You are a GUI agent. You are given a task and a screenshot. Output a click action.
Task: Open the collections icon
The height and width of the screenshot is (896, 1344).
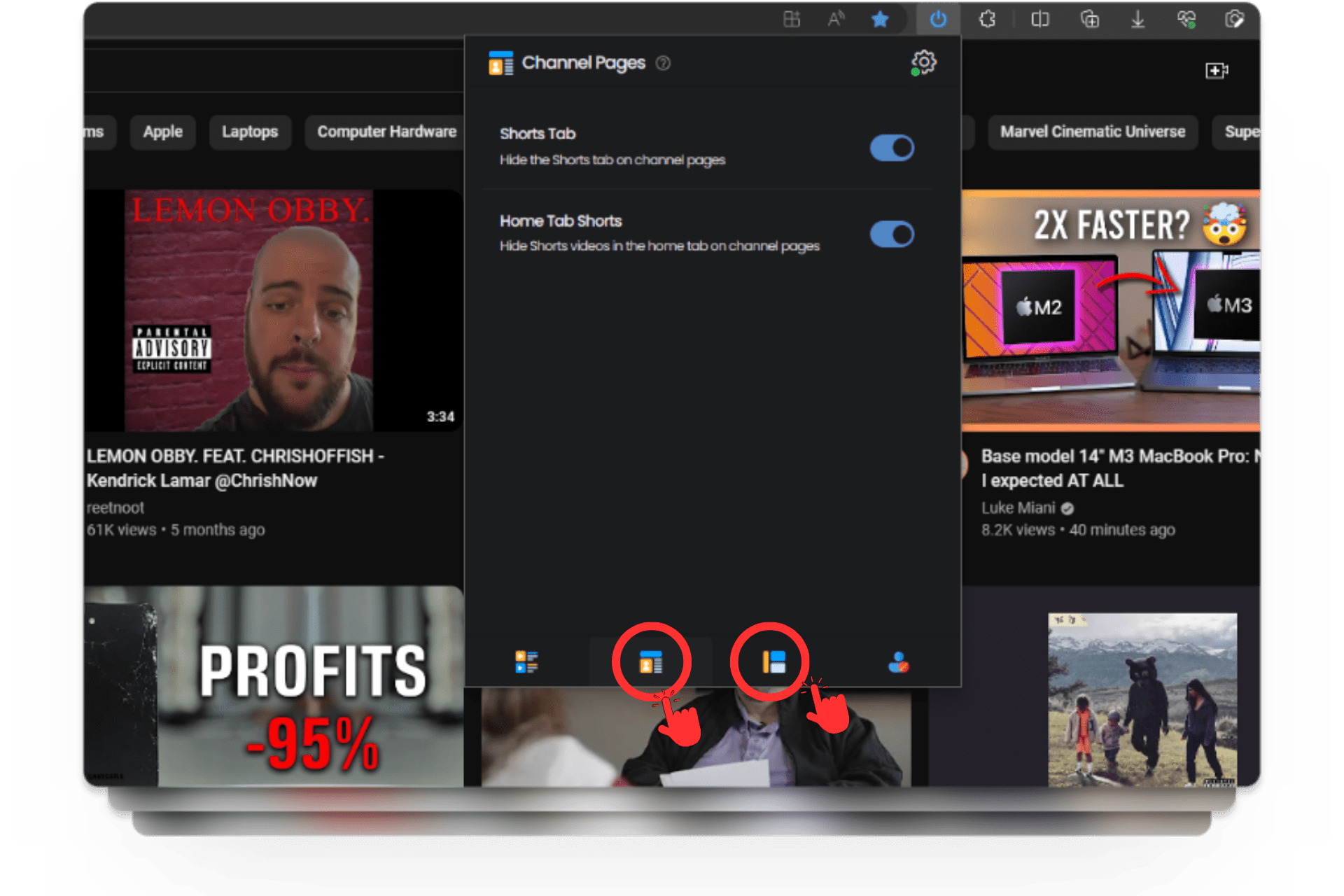[x=1090, y=20]
